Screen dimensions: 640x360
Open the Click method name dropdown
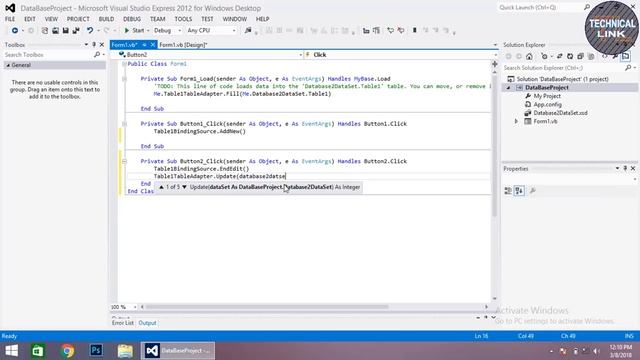coord(496,55)
